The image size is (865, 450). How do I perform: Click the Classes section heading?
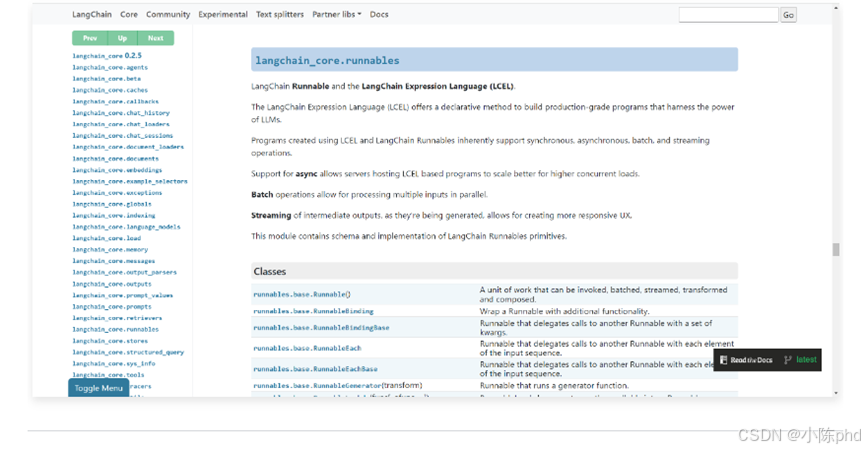pos(270,271)
